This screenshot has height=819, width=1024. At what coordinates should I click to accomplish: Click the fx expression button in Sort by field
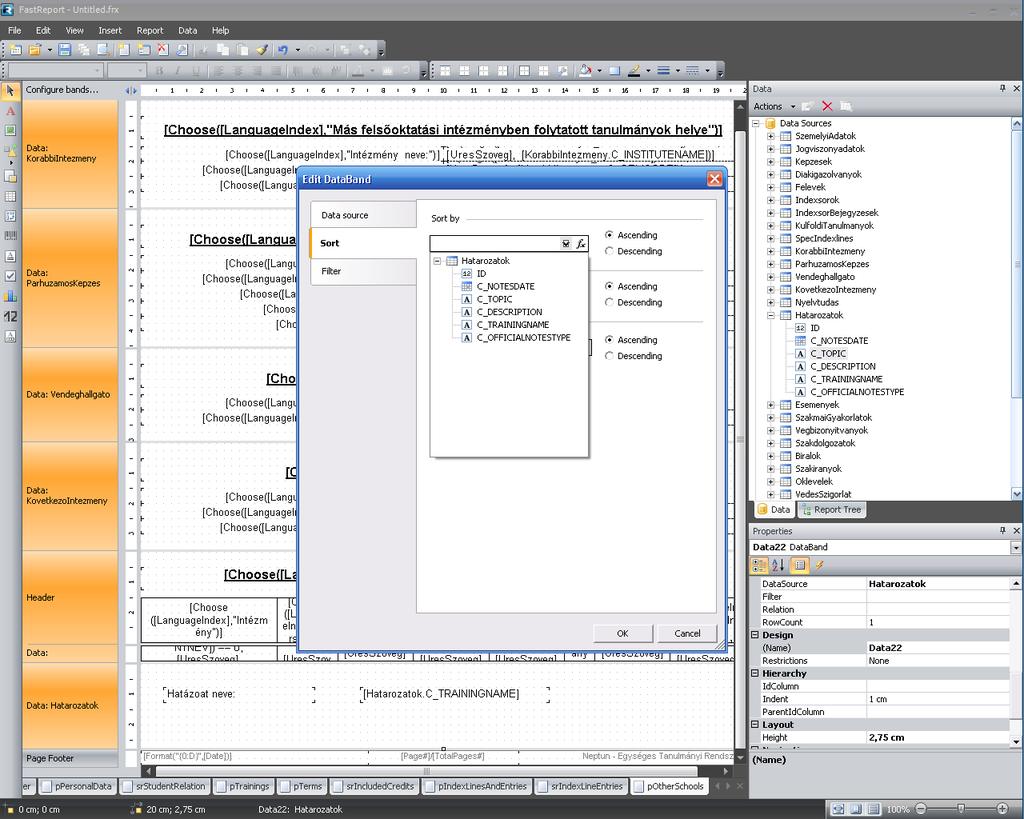click(x=581, y=244)
